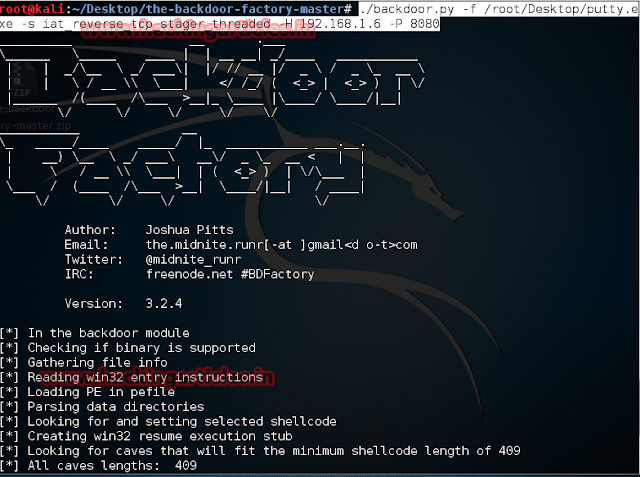Click the author name 'Joshua Pitts'

pyautogui.click(x=189, y=230)
